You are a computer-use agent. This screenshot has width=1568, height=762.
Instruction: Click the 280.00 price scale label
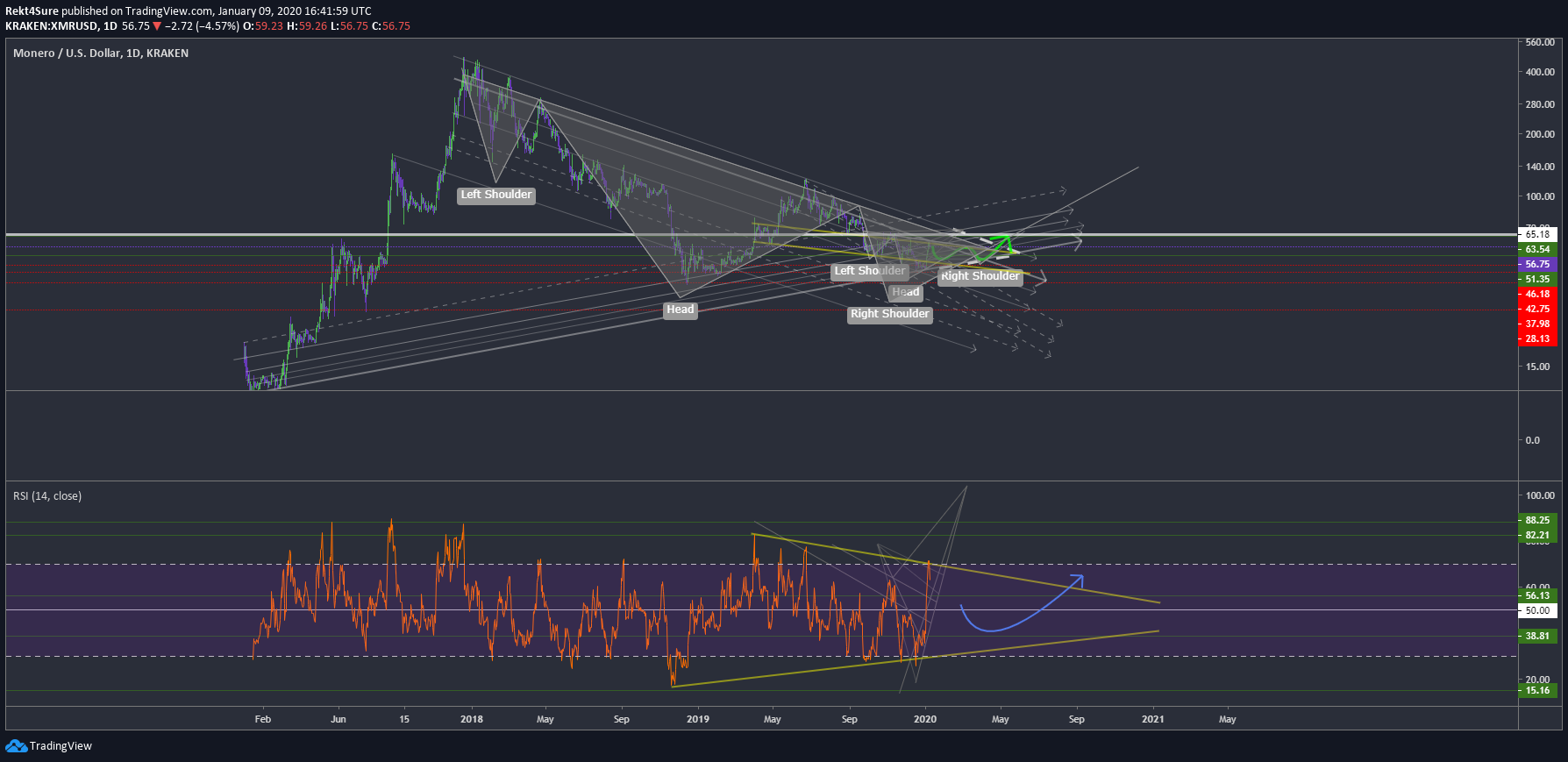click(1540, 104)
